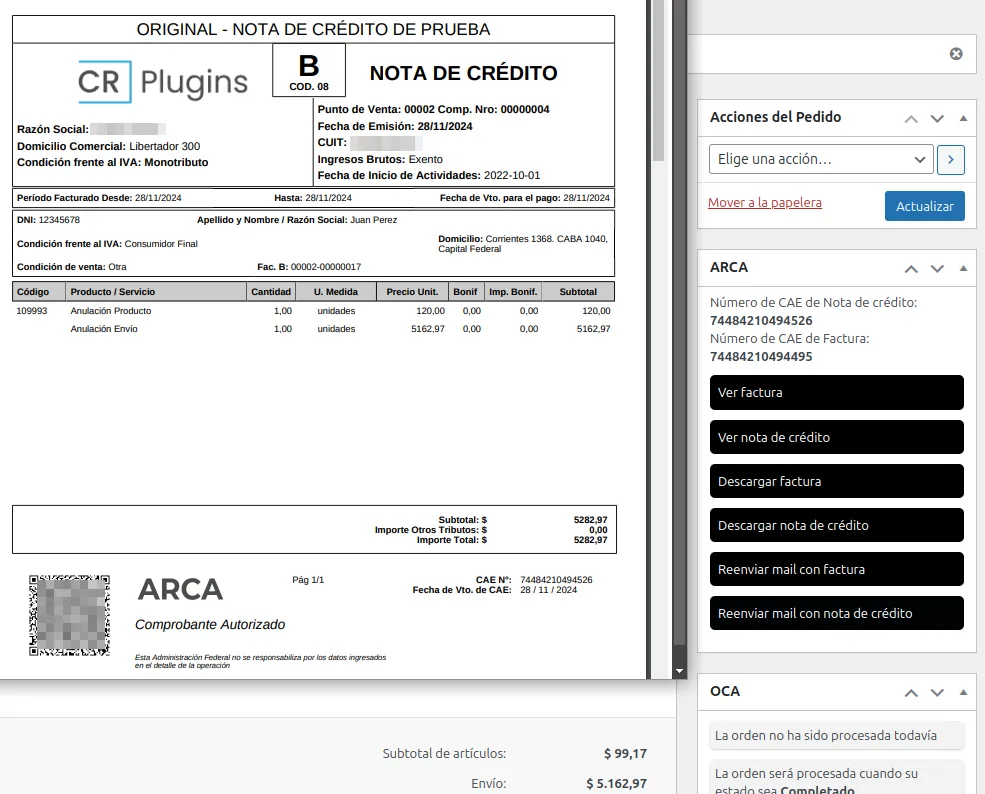Image resolution: width=985 pixels, height=794 pixels.
Task: Resend mail with nota de crédito
Action: click(x=836, y=613)
